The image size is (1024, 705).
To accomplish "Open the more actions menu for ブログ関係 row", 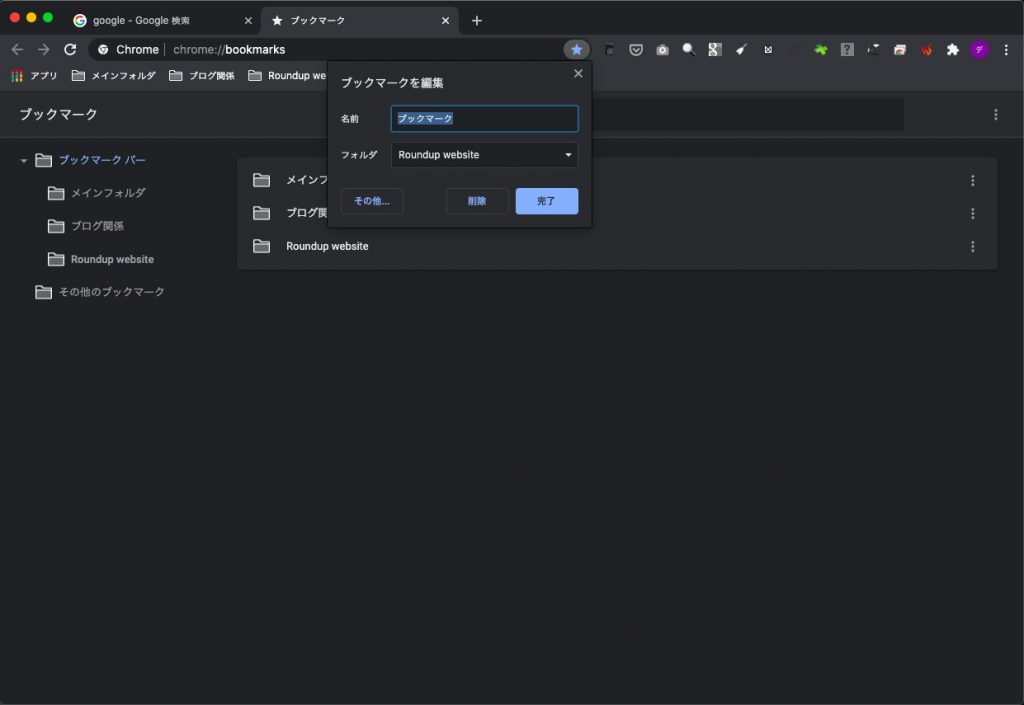I will coord(972,213).
